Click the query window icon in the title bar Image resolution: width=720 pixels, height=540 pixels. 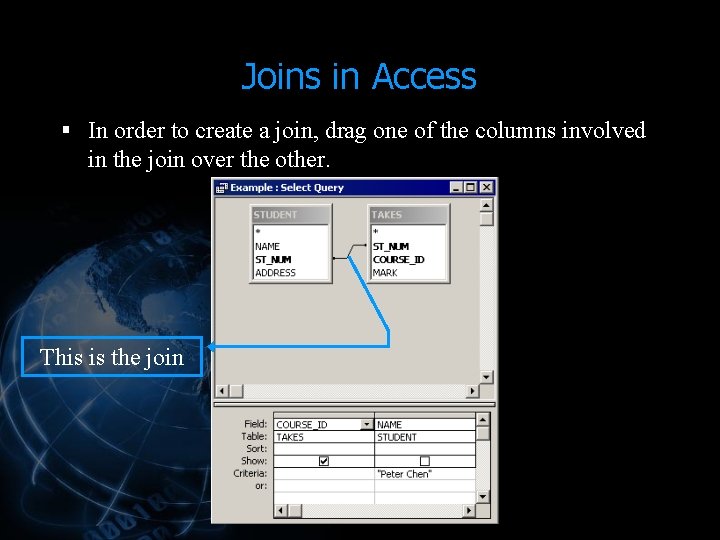[x=222, y=188]
